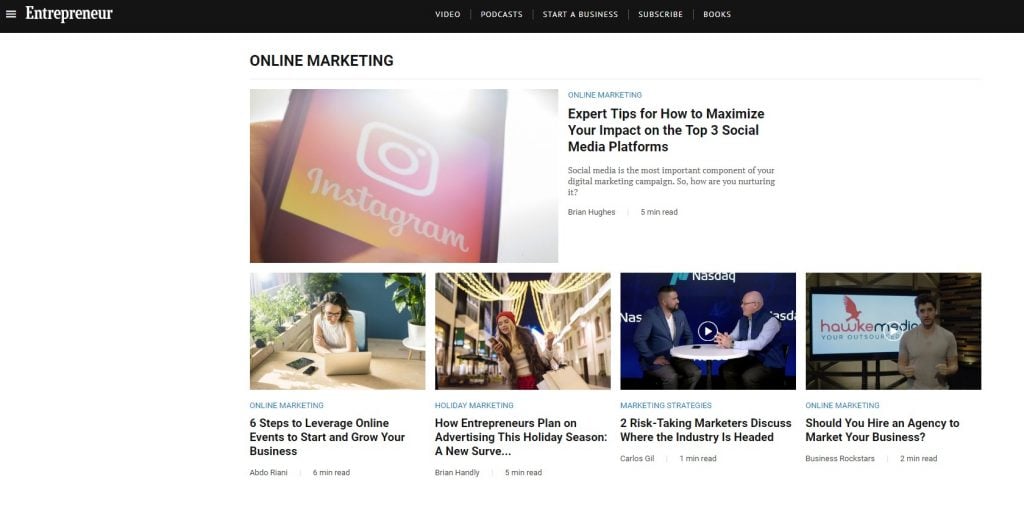
Task: Select Start a Business nav link
Action: pos(580,14)
